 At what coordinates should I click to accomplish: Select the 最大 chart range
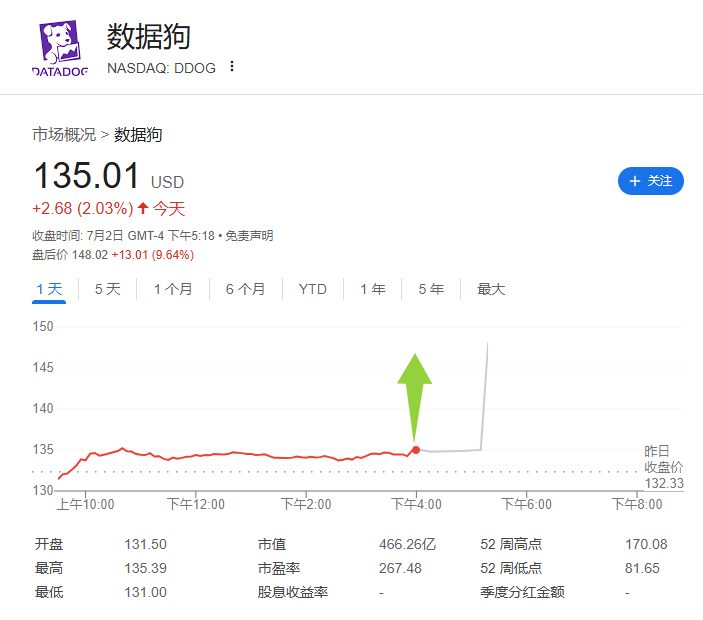pos(491,289)
